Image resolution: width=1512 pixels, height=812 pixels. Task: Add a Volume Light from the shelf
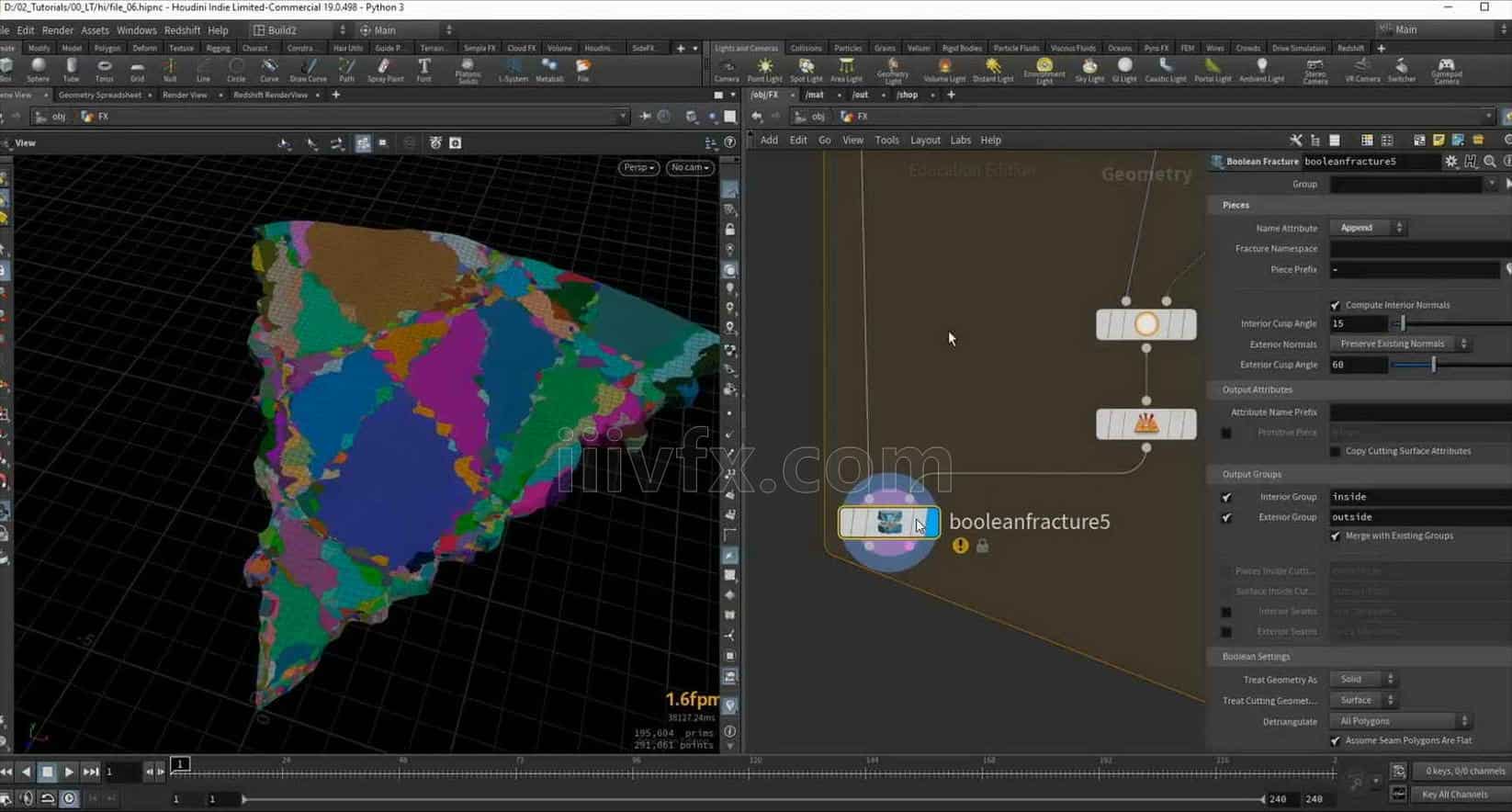pyautogui.click(x=944, y=70)
